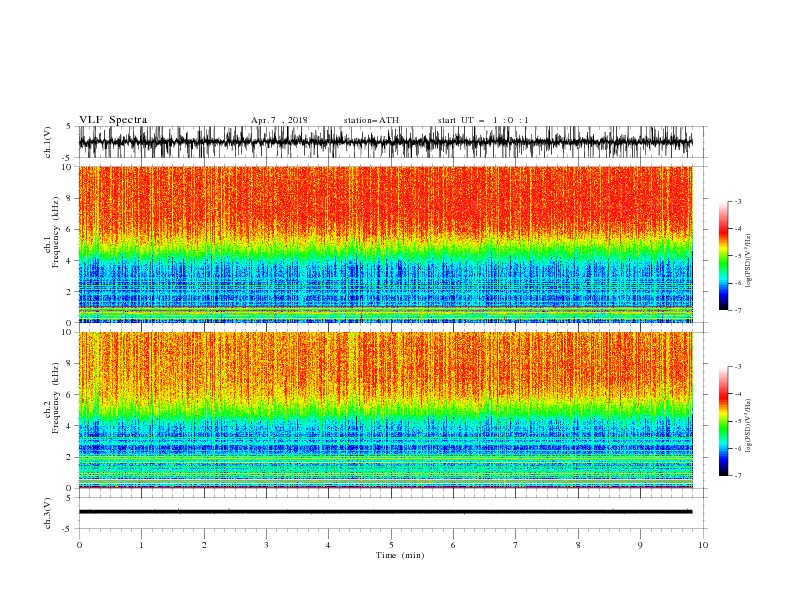Image resolution: width=792 pixels, height=612 pixels.
Task: Click the upper colorbar -3 tick label
Action: 738,201
